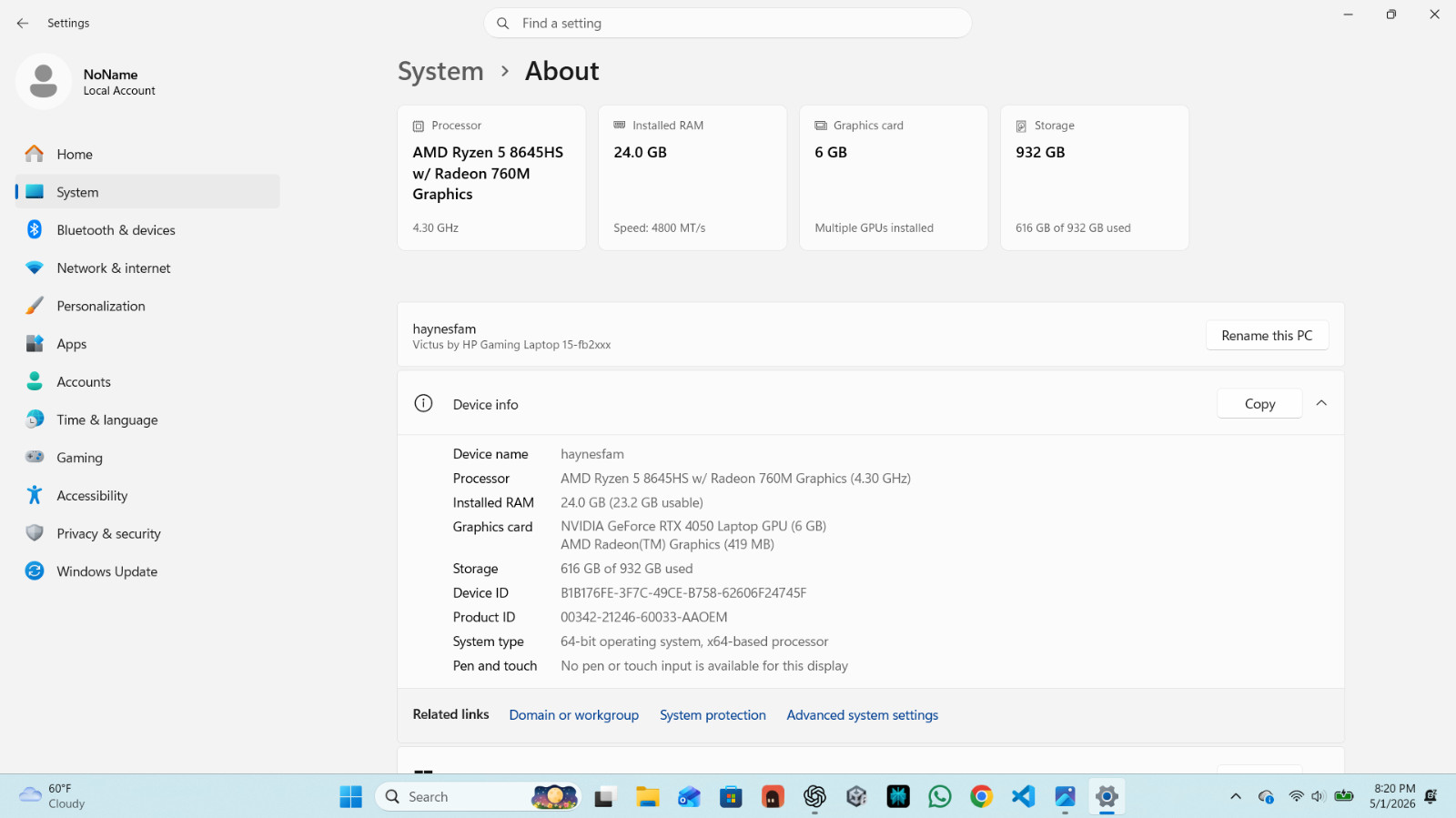
Task: Copy the device info
Action: pos(1259,404)
